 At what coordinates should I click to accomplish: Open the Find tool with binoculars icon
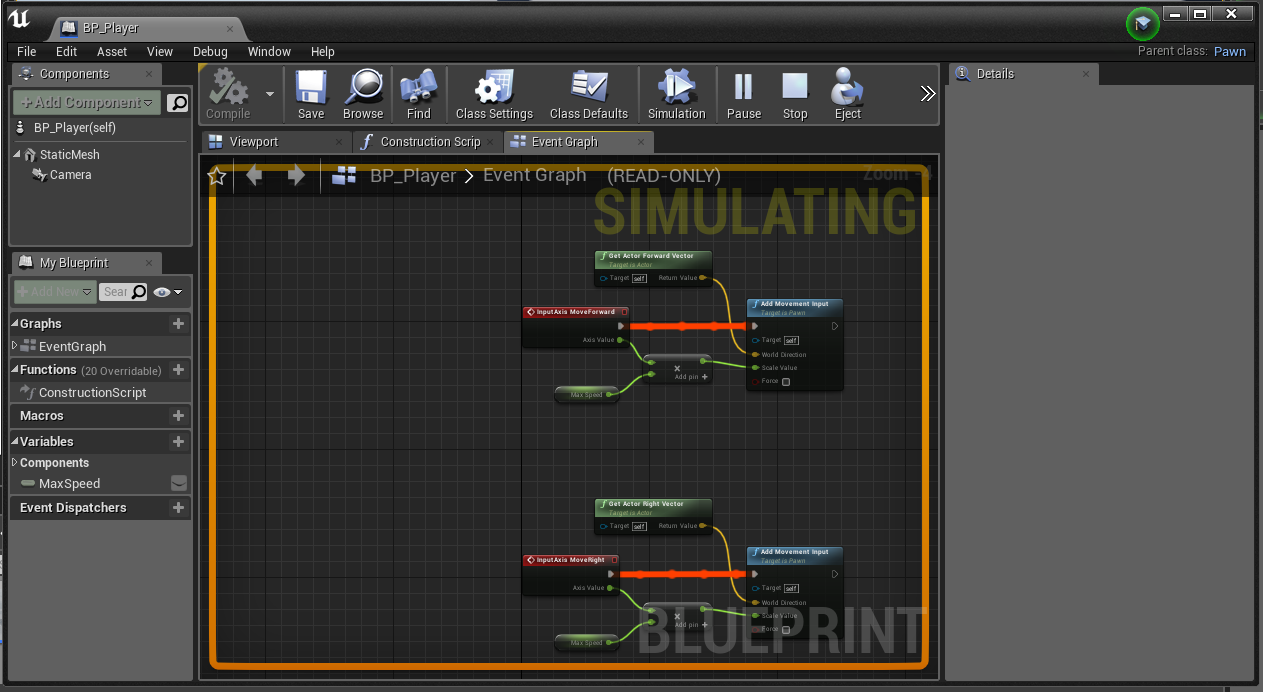[419, 95]
